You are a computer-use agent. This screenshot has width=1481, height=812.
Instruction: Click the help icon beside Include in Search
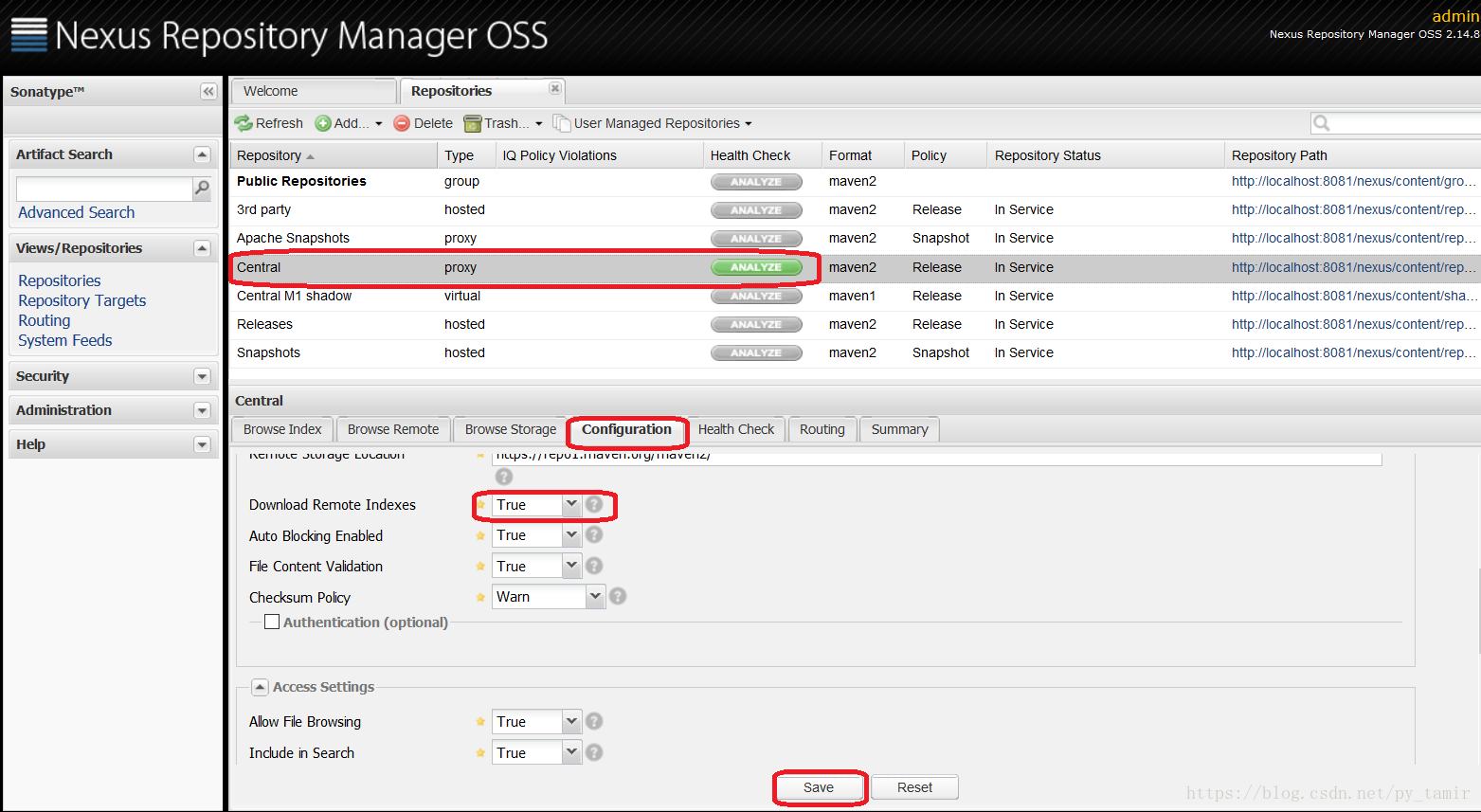click(594, 752)
